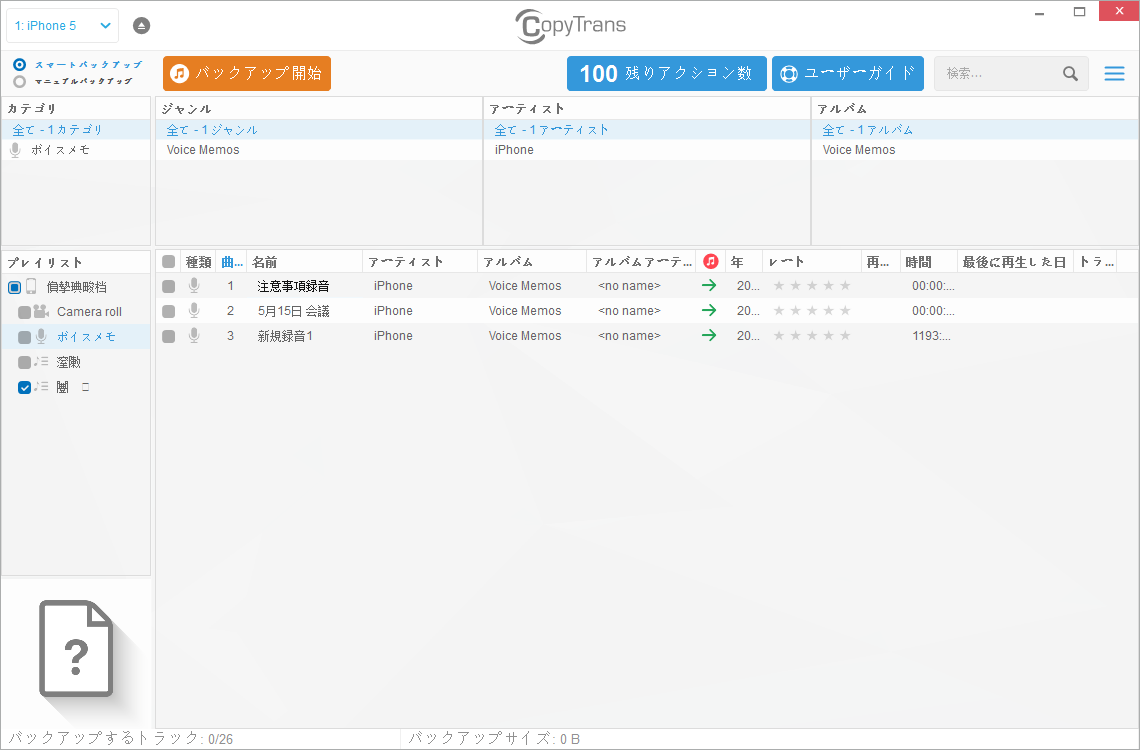Sort by アルバムアーティスト column header
The image size is (1140, 750).
[641, 262]
